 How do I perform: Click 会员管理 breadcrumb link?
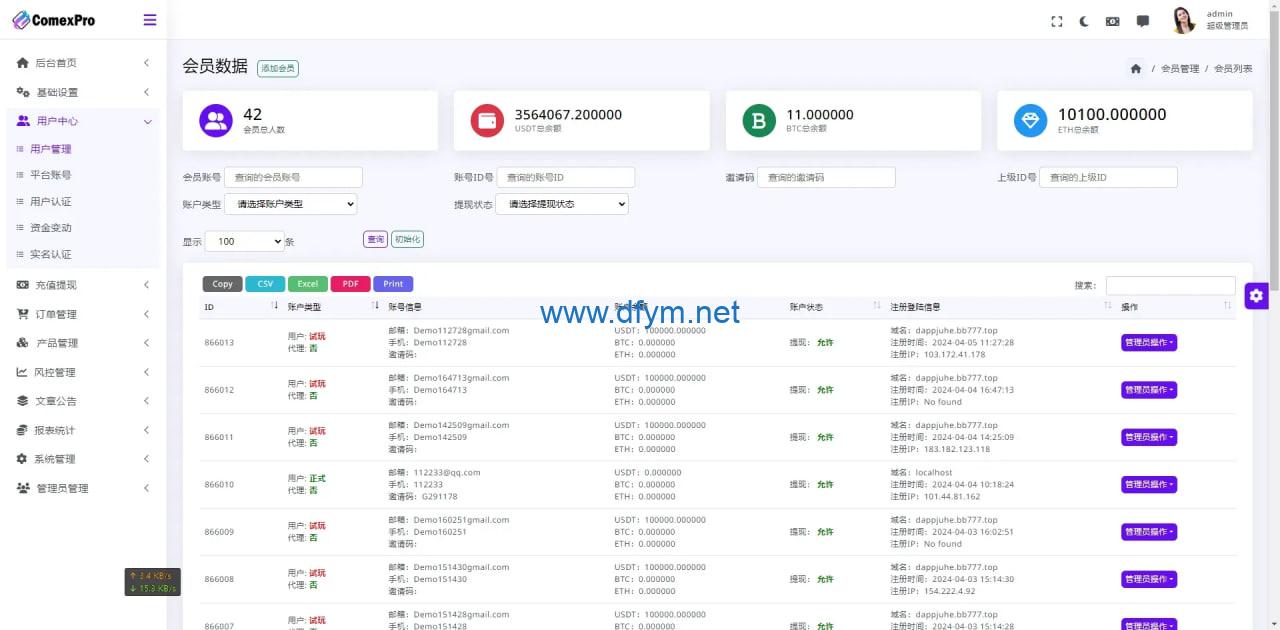[1180, 69]
